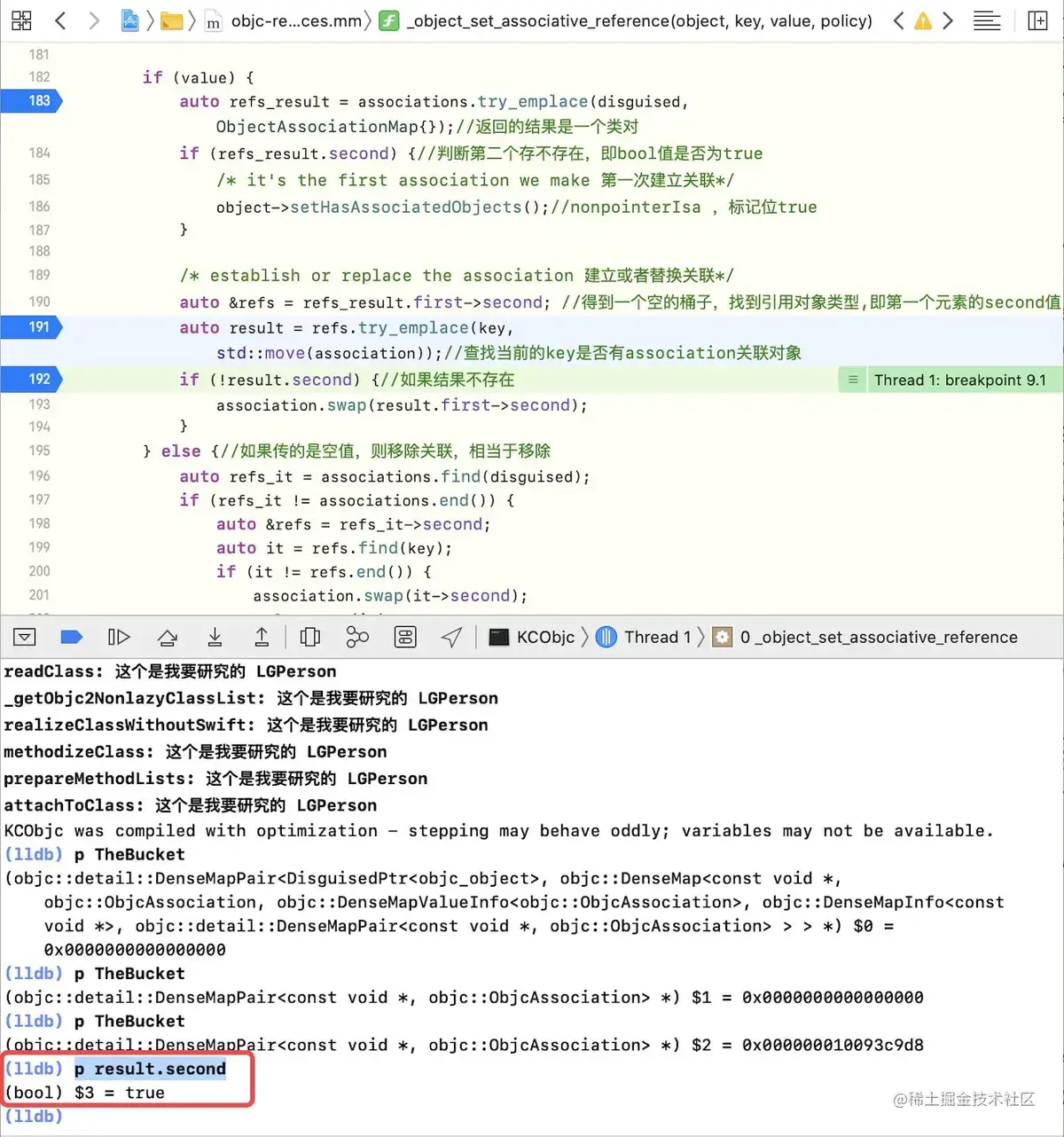1064x1137 pixels.
Task: Open the related items grid menu
Action: [21, 20]
